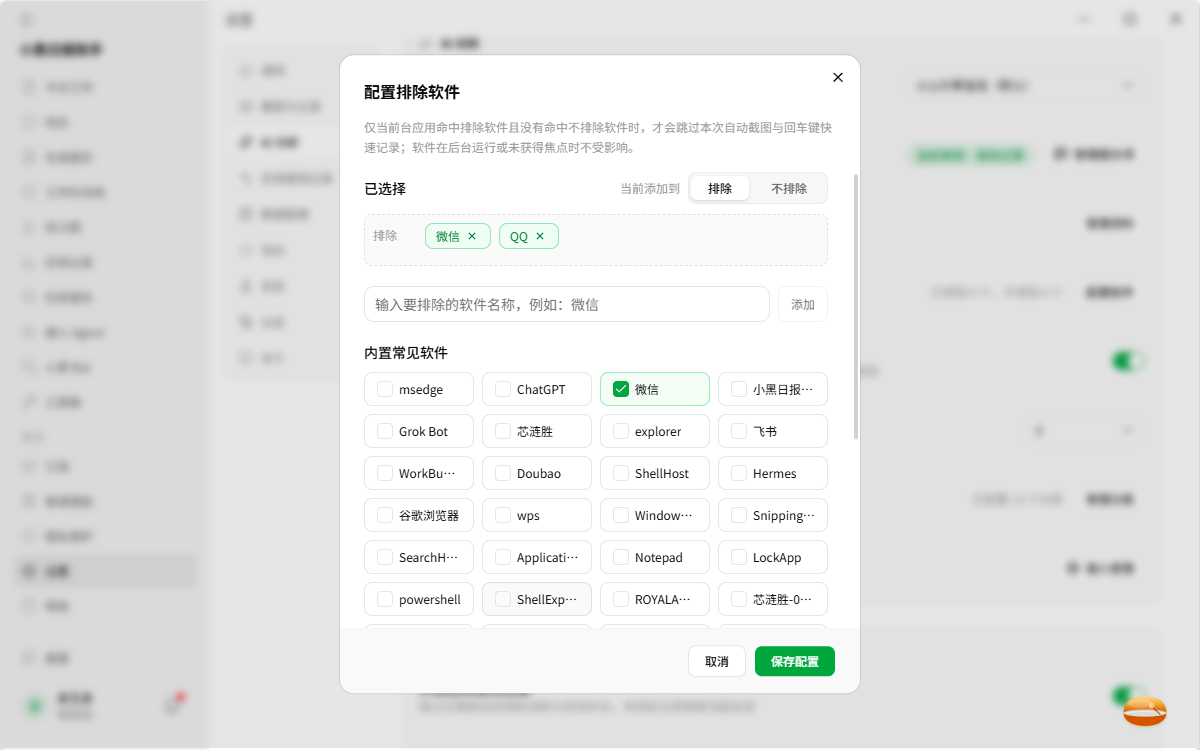Tick the Window… checkbox
Viewport: 1200px width, 750px height.
pos(621,515)
